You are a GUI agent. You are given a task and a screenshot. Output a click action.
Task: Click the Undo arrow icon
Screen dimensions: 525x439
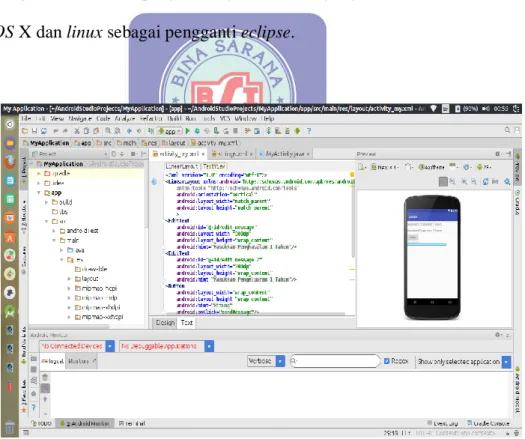[56, 131]
